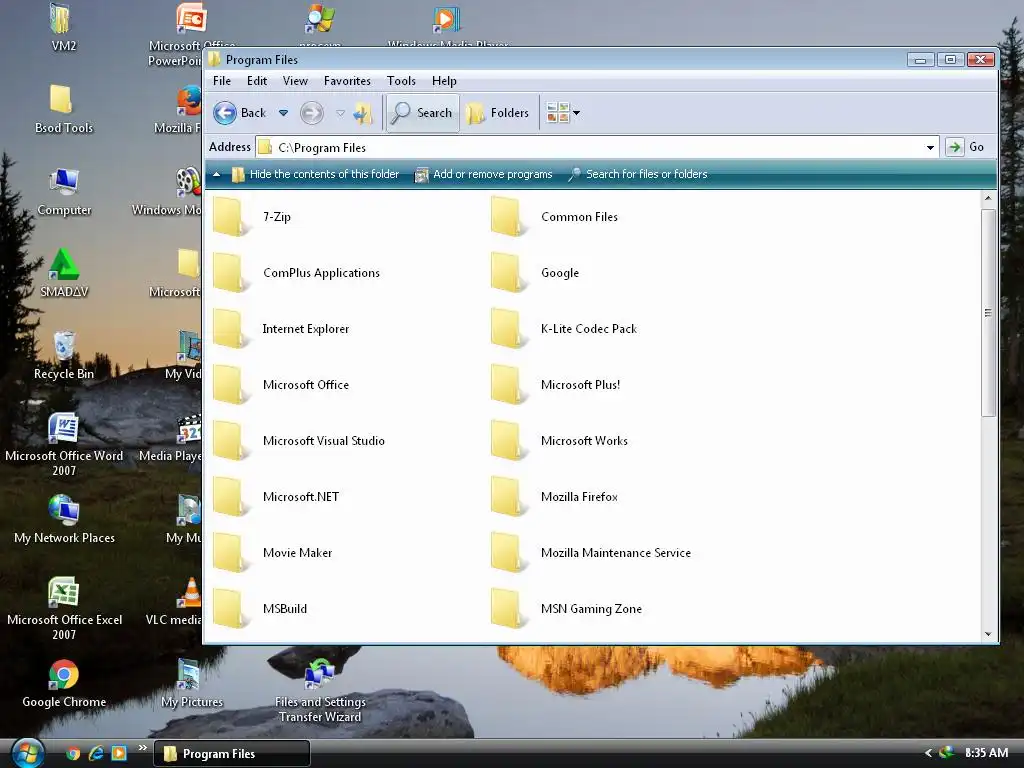Select the MSBuild folder icon
The image size is (1024, 768).
click(230, 609)
